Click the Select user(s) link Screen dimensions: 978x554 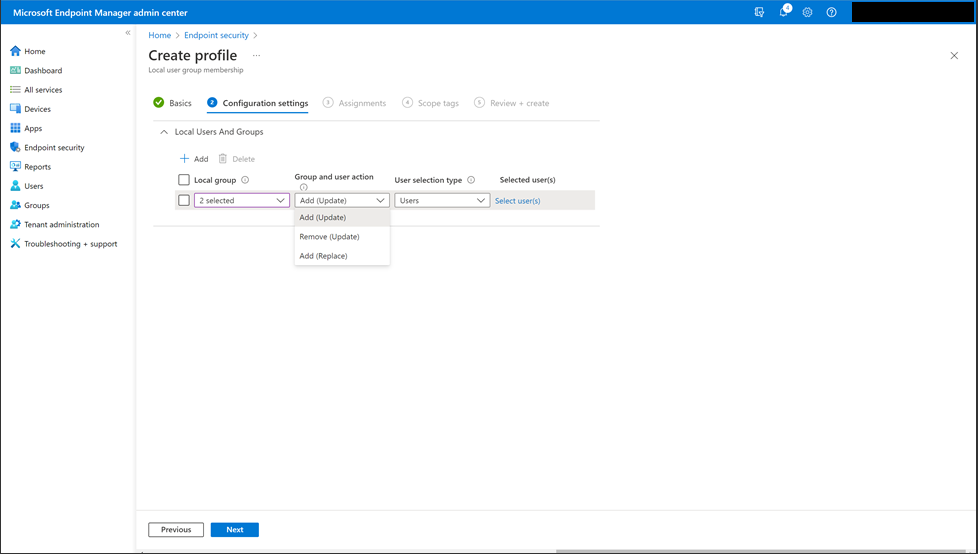click(518, 201)
